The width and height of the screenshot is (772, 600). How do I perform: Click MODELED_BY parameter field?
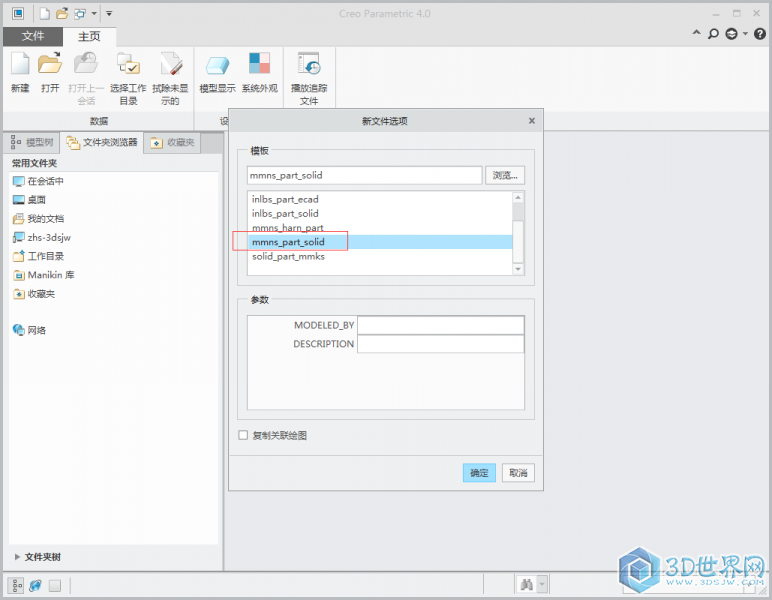click(x=441, y=325)
